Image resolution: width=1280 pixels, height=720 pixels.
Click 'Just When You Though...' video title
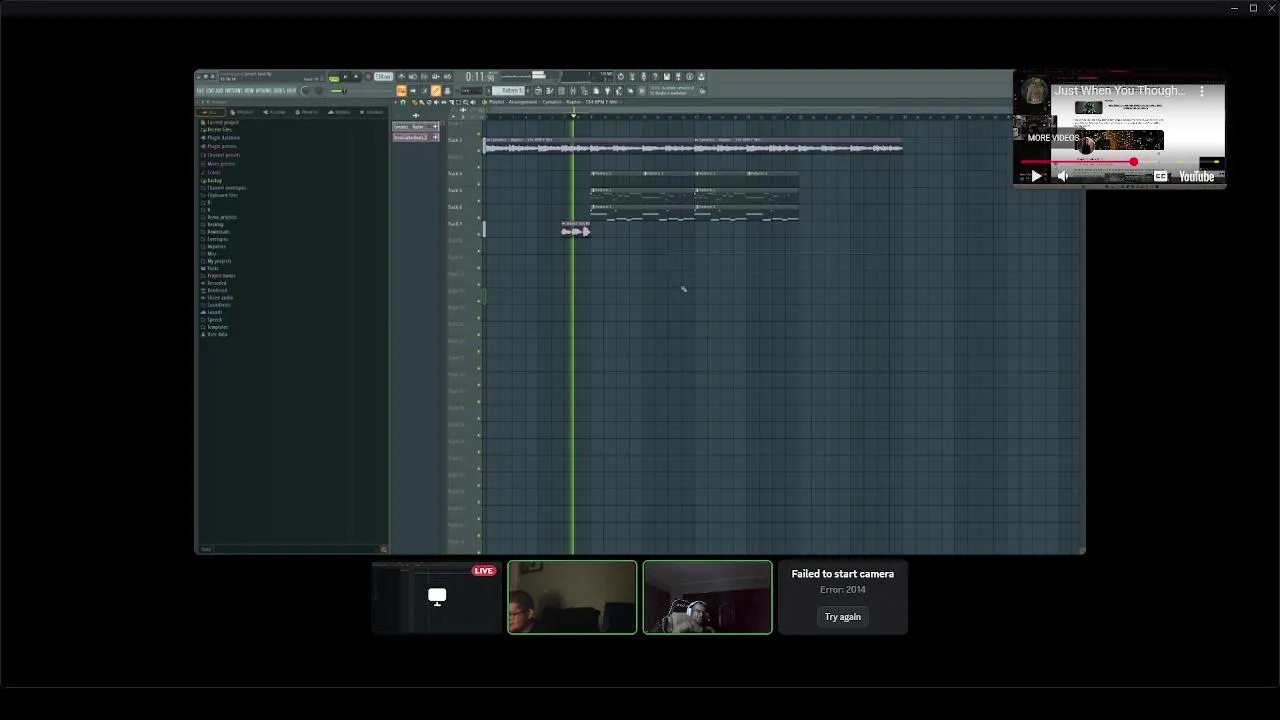(x=1121, y=91)
